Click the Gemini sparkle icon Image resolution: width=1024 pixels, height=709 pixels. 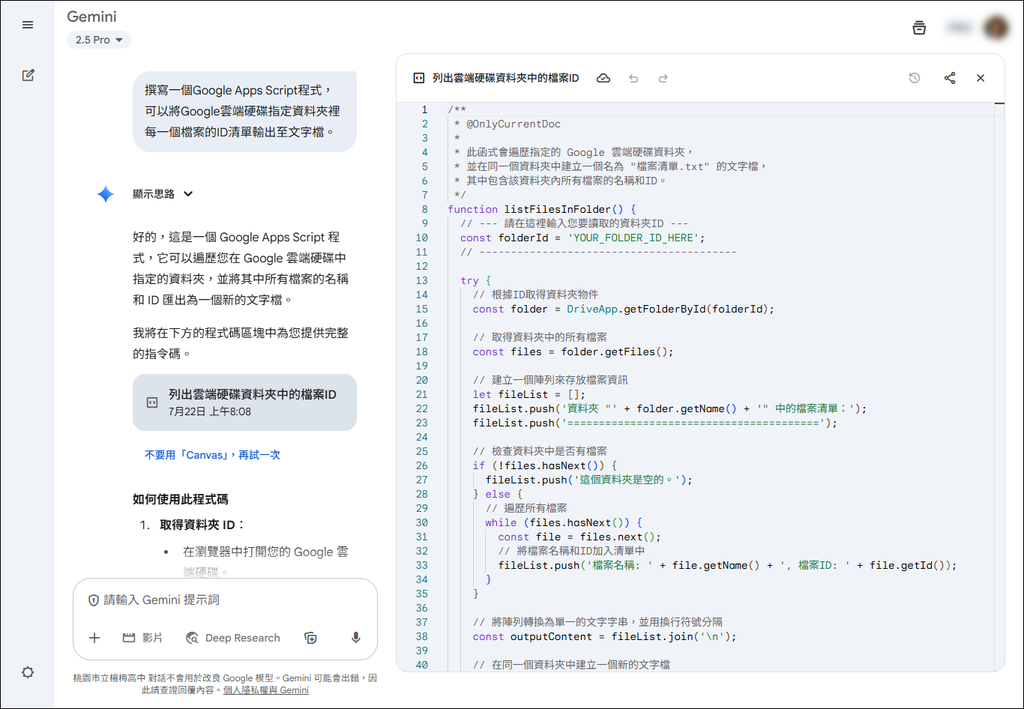tap(105, 194)
